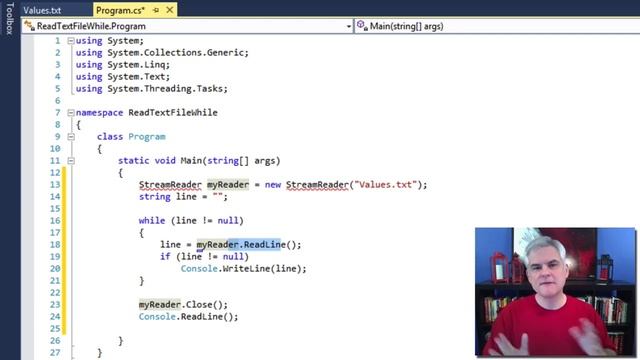Viewport: 640px width, 360px height.
Task: Open the Toolbox side panel
Action: [10, 18]
